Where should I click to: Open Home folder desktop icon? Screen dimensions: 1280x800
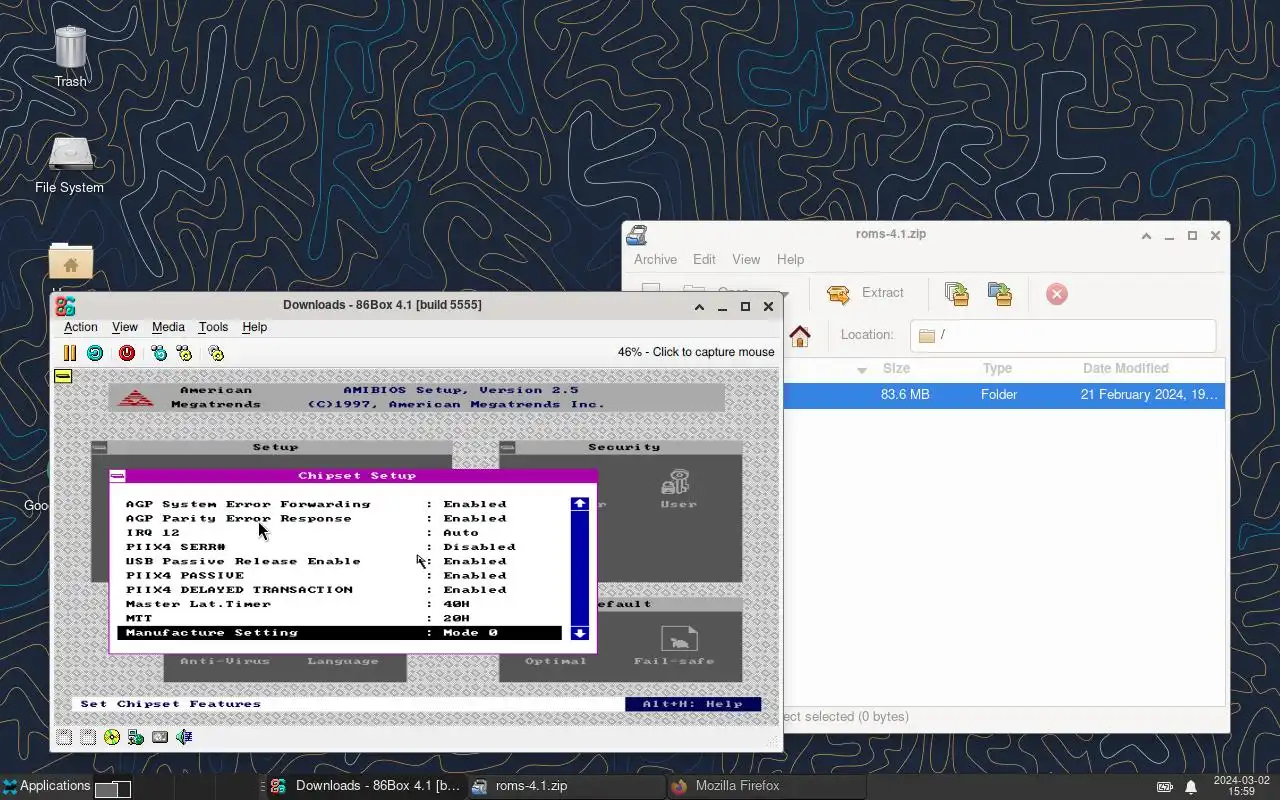(x=70, y=264)
